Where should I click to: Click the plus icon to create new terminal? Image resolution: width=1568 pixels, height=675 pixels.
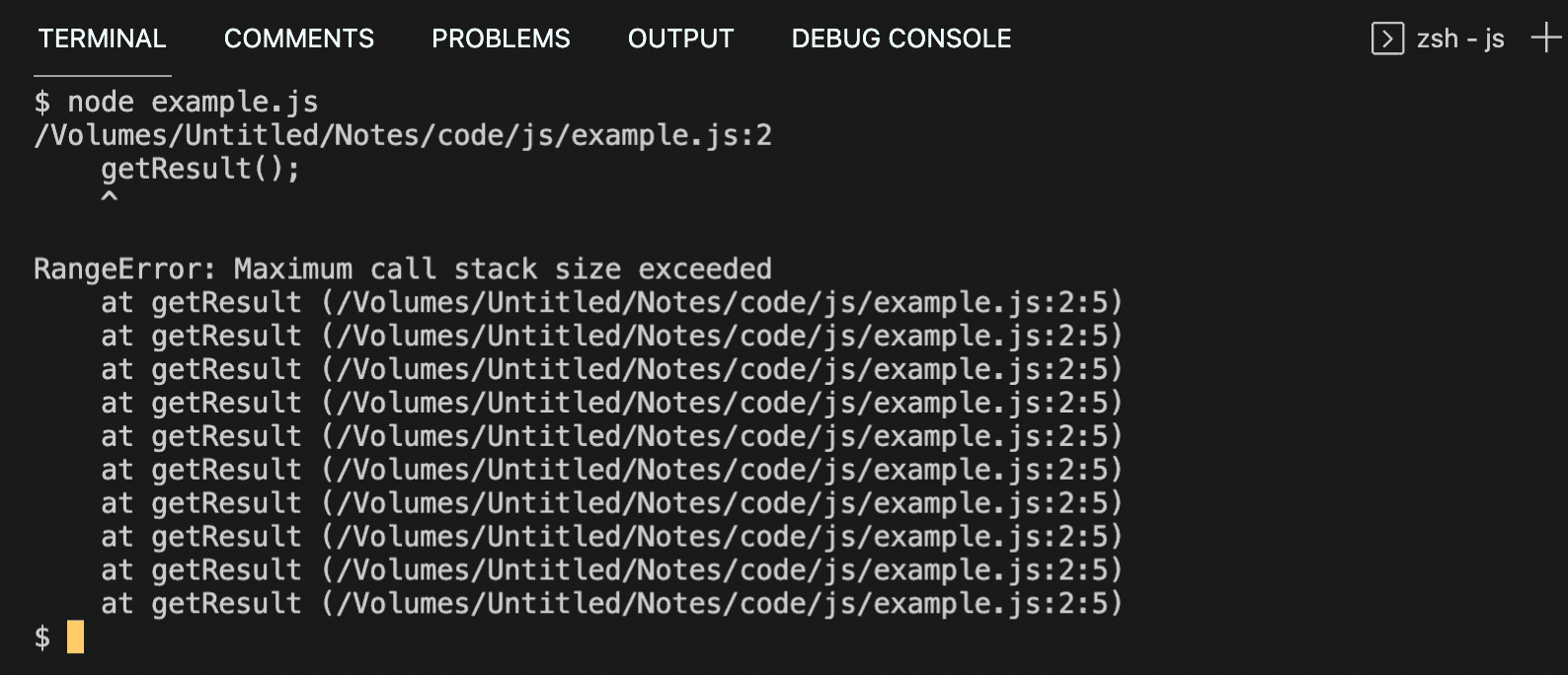pos(1544,37)
